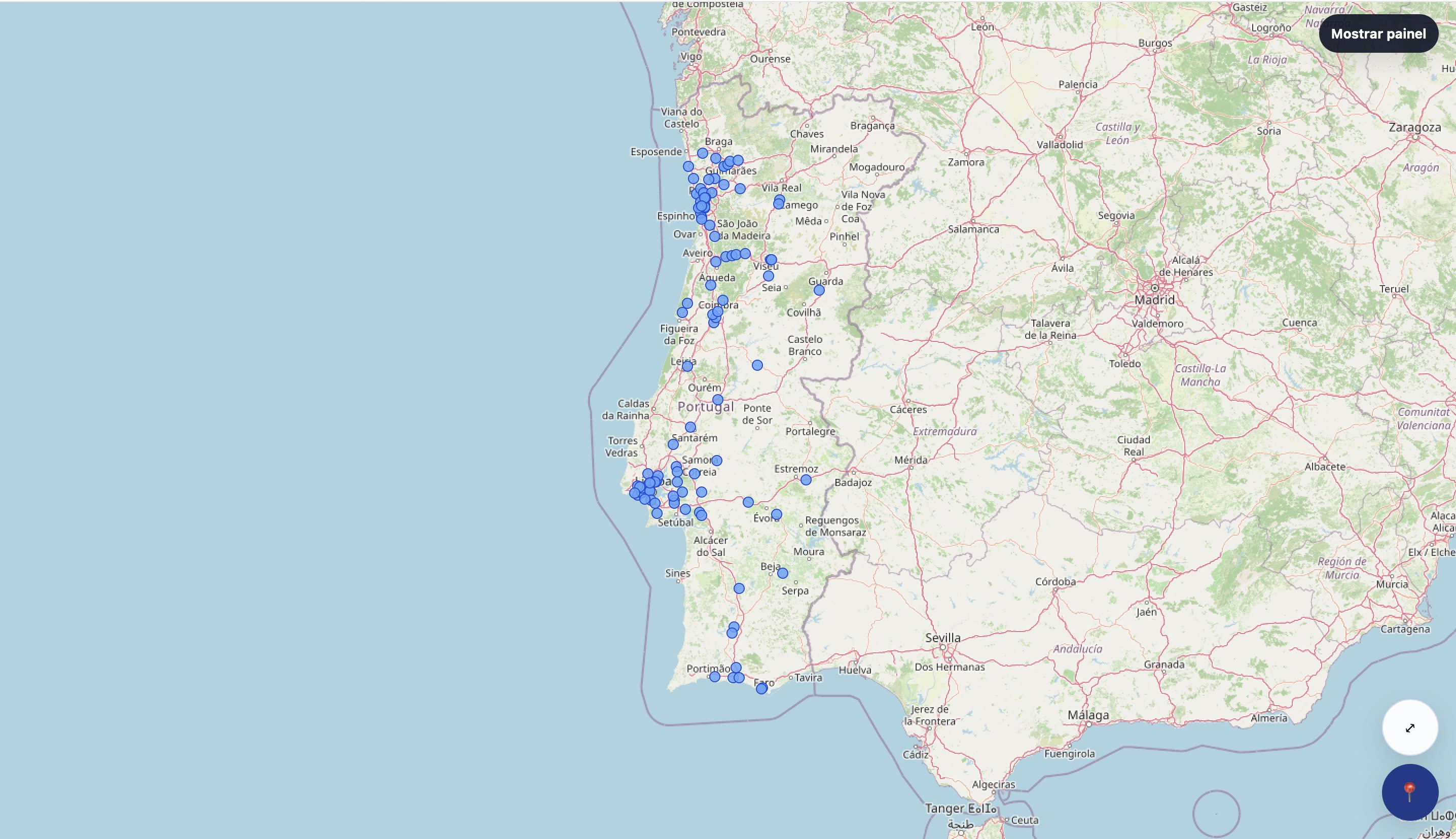The height and width of the screenshot is (839, 1456).
Task: Select the blue marker beside Guarda
Action: pyautogui.click(x=819, y=291)
